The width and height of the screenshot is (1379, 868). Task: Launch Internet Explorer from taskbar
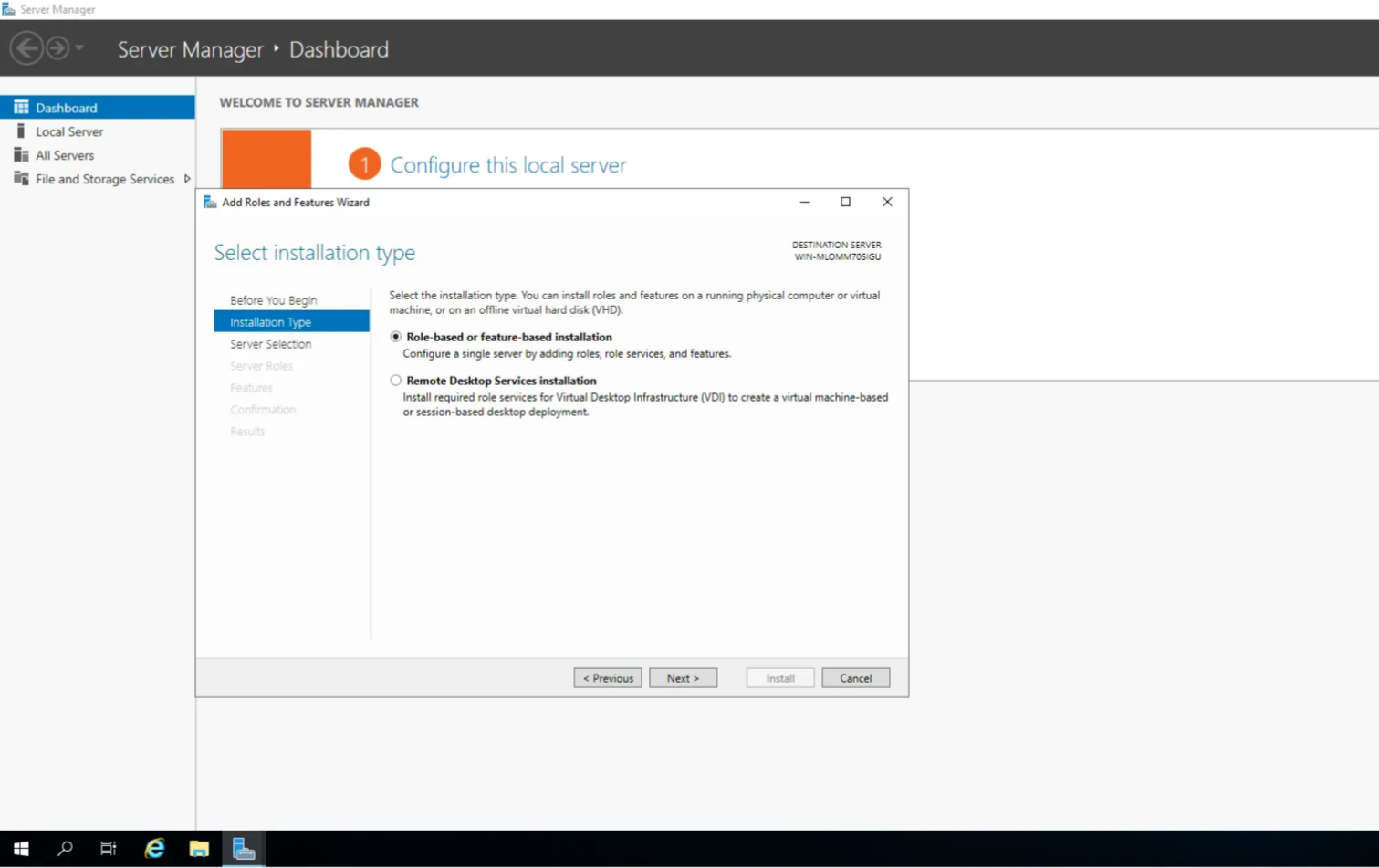click(x=154, y=849)
